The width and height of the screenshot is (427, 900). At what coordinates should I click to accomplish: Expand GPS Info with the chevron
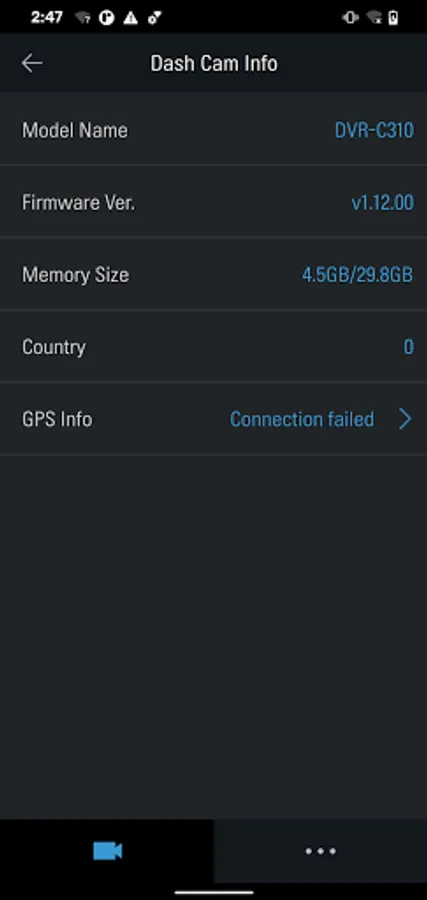click(405, 419)
